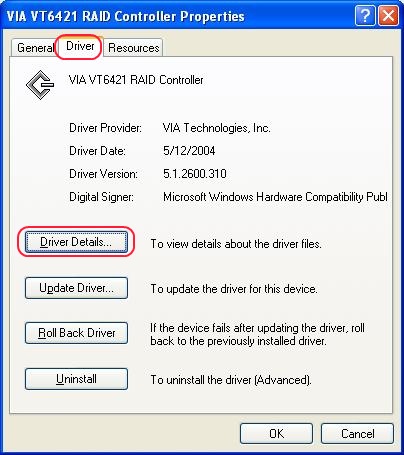Switch to the General tab
This screenshot has width=404, height=455.
point(35,48)
